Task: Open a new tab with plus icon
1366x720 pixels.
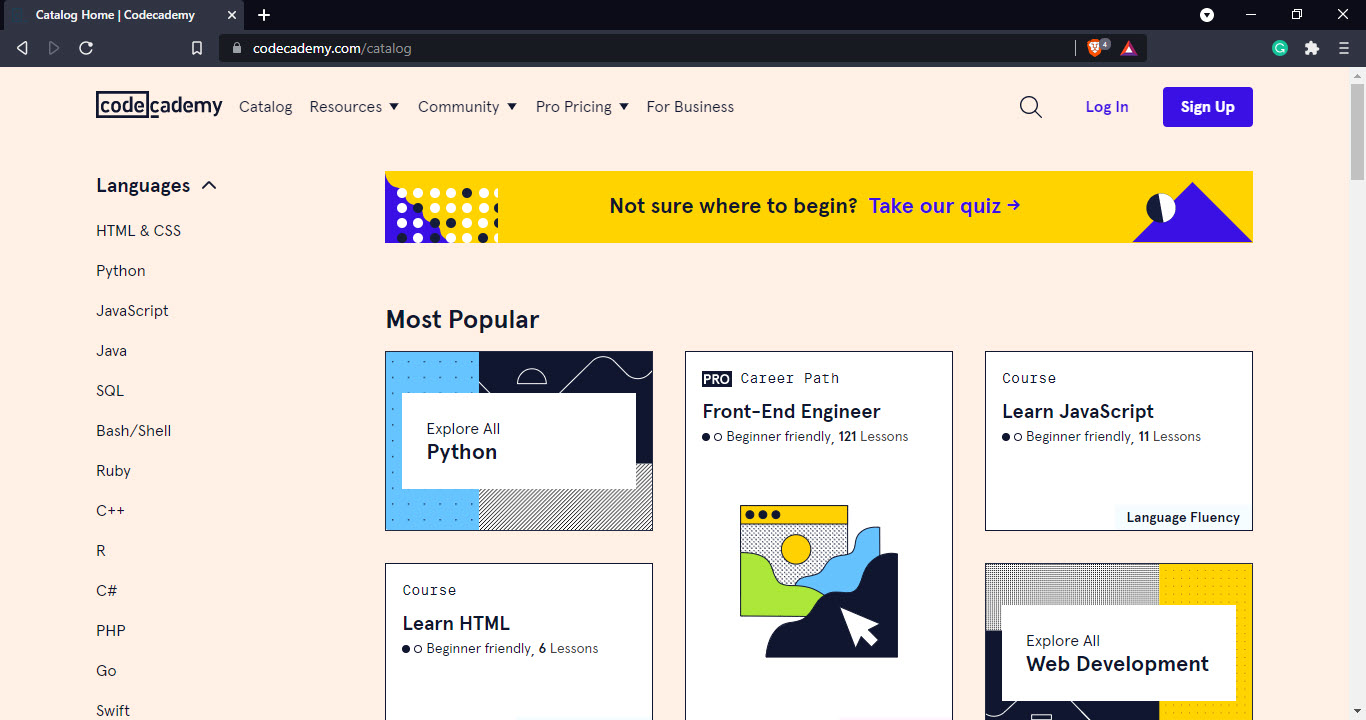Action: point(264,15)
